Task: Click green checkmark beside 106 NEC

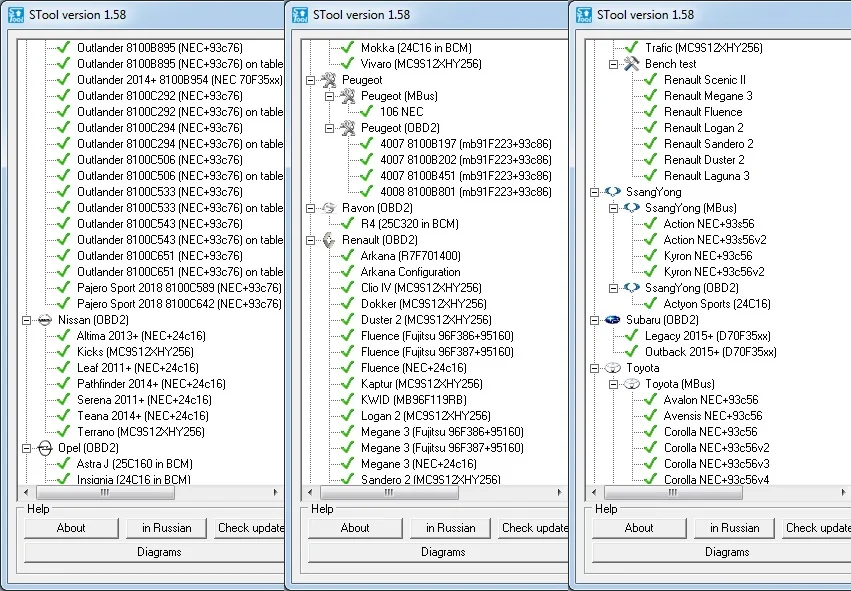Action: point(366,111)
